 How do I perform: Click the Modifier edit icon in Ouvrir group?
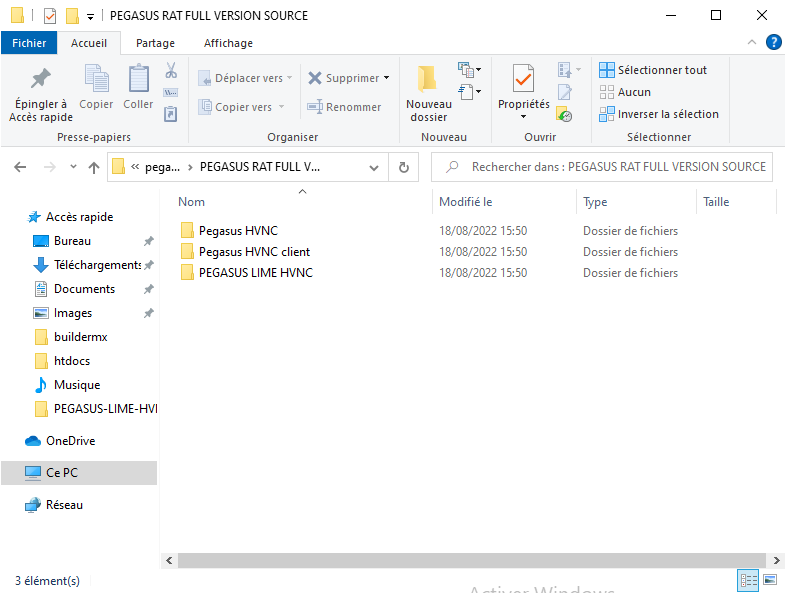click(x=565, y=92)
